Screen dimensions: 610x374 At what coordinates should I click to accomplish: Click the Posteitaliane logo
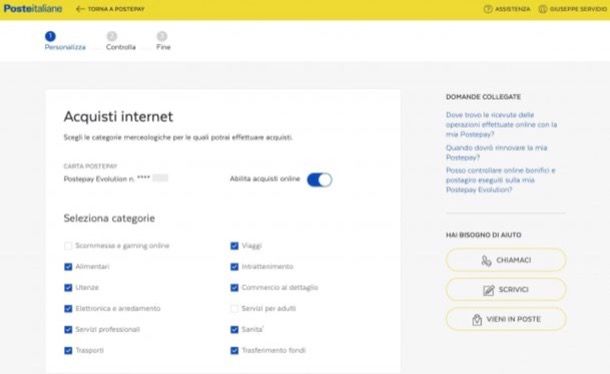(x=33, y=9)
